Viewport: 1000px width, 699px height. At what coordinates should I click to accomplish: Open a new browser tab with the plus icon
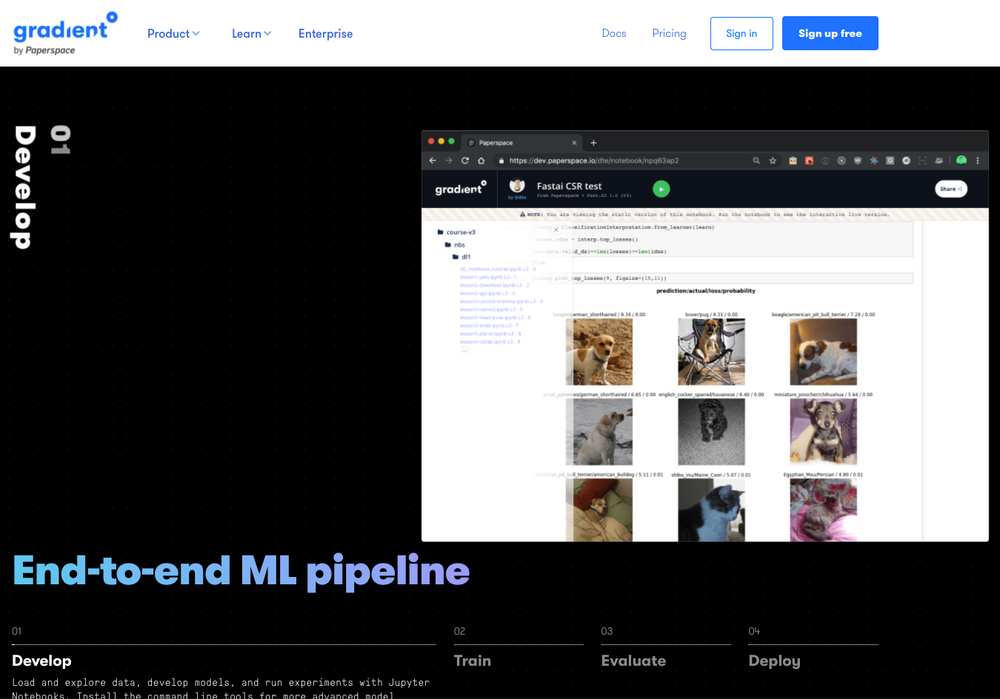click(593, 141)
